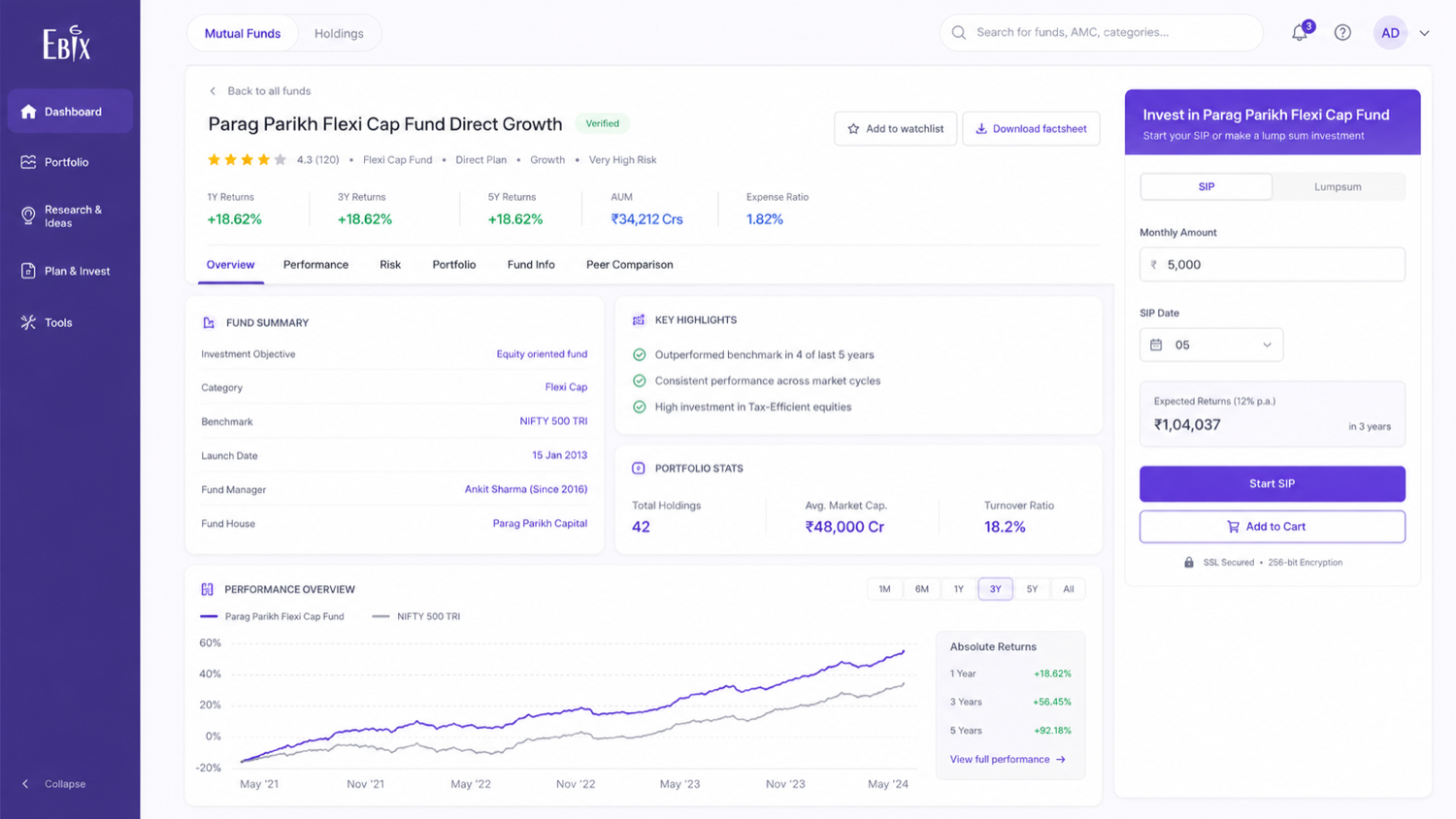
Task: Click the ₹34,212 Crs AUM value
Action: click(646, 219)
